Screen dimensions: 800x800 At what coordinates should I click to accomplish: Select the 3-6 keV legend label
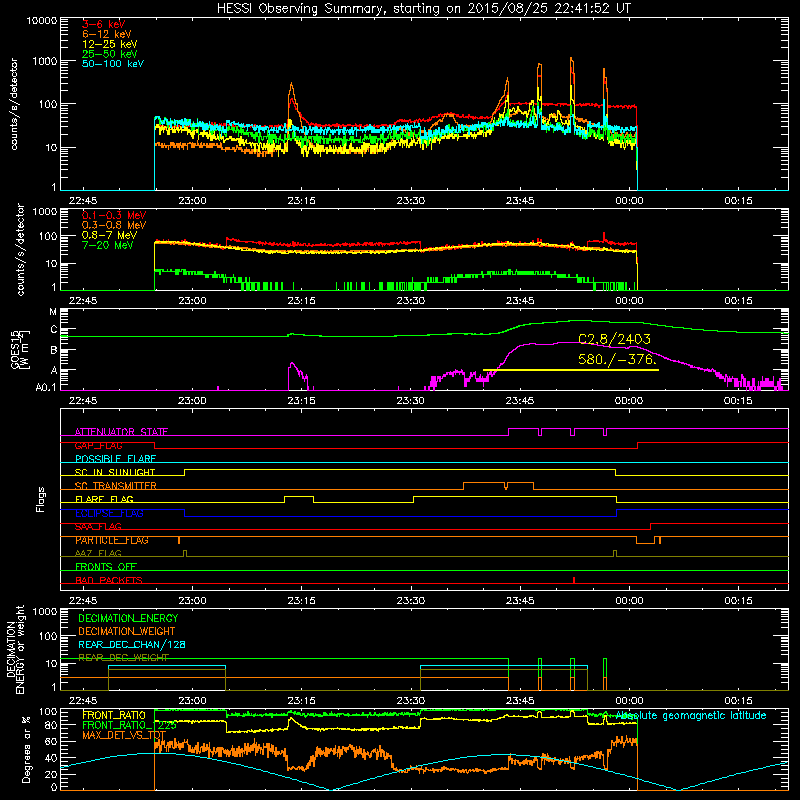(x=103, y=24)
